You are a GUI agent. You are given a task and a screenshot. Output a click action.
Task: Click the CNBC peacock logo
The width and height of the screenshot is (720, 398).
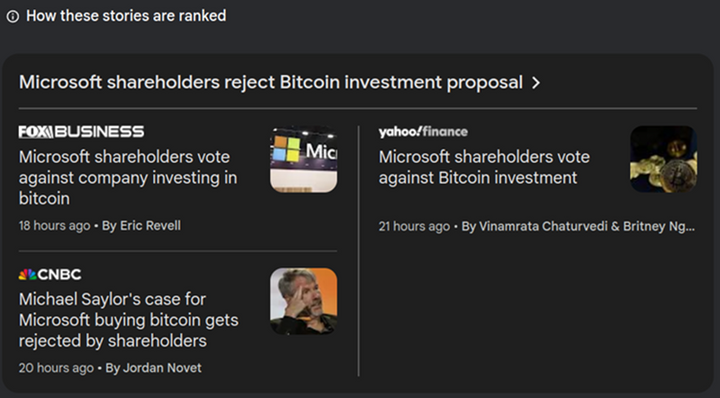pyautogui.click(x=27, y=275)
